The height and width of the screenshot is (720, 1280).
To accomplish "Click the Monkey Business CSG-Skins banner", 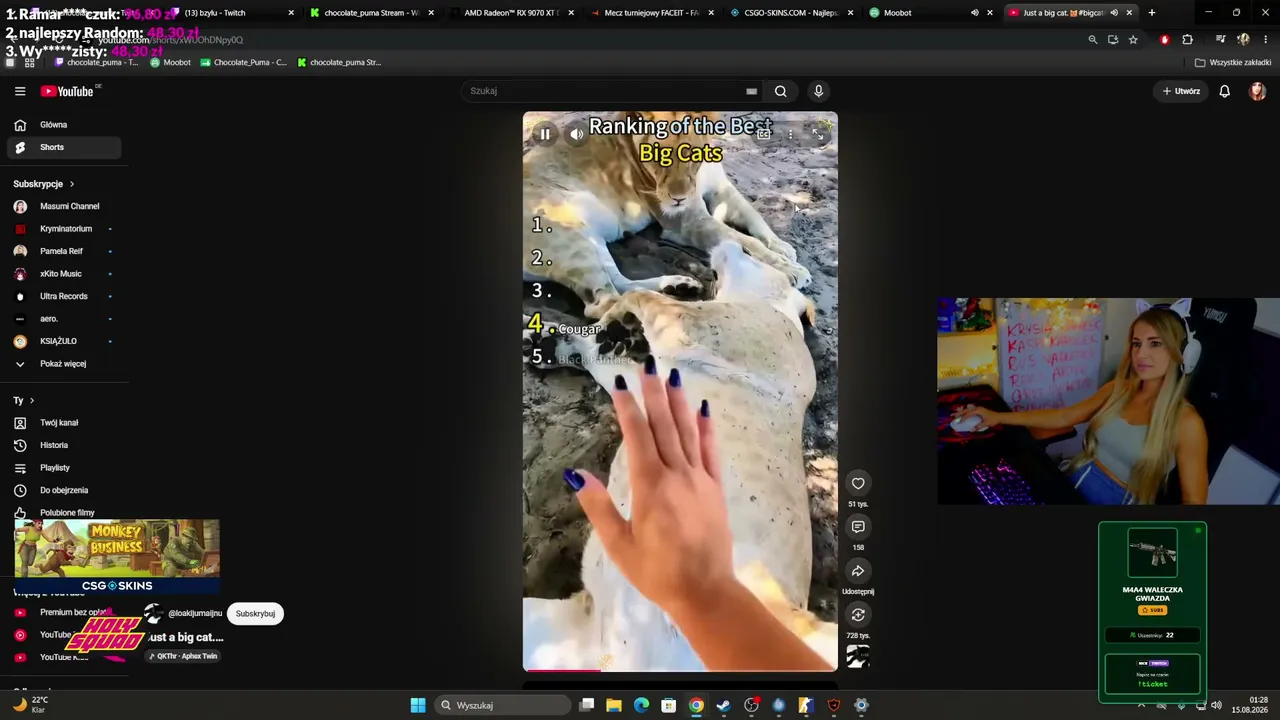I will [x=117, y=558].
